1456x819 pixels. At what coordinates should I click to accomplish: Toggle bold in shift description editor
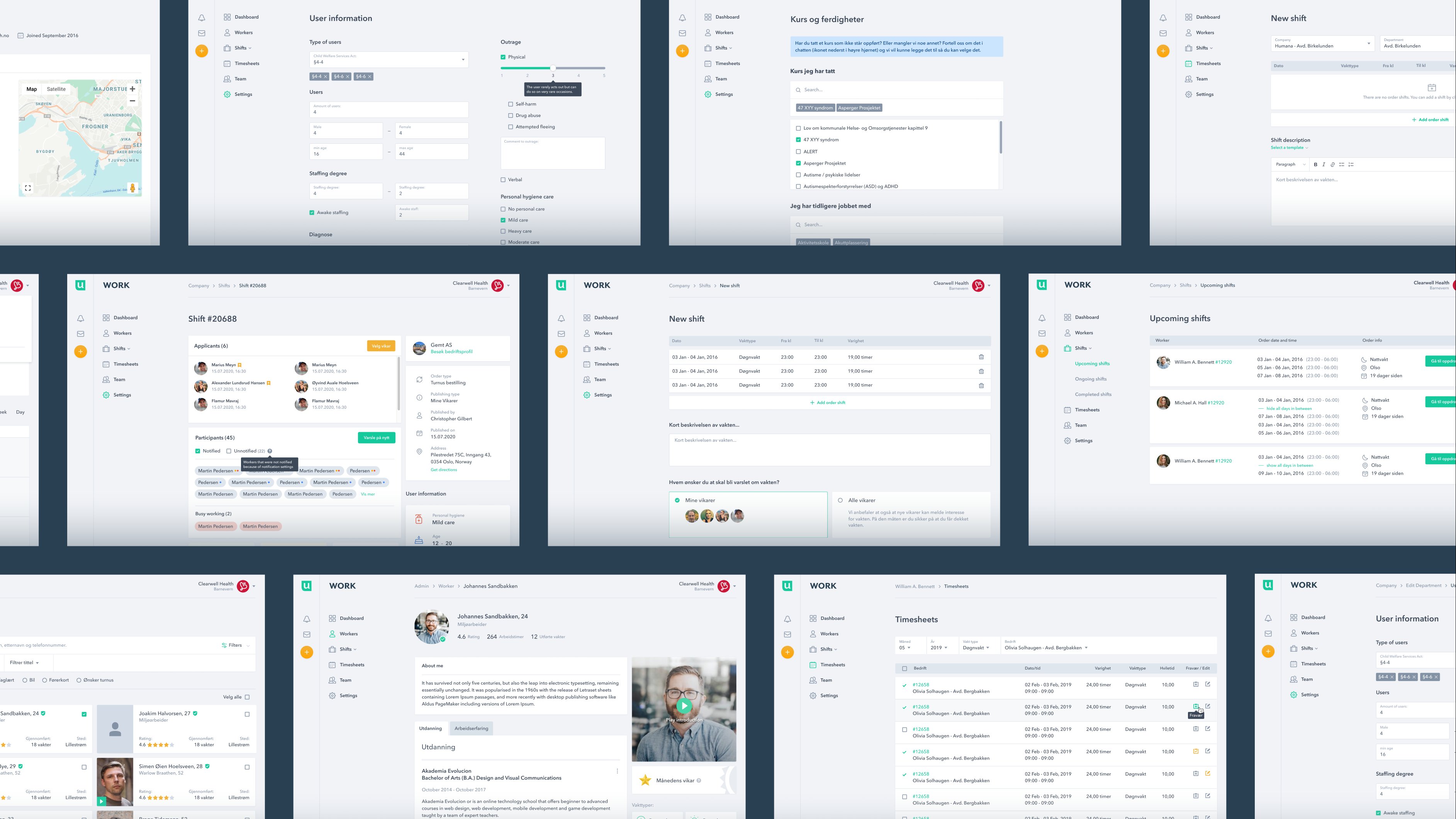pos(1315,165)
